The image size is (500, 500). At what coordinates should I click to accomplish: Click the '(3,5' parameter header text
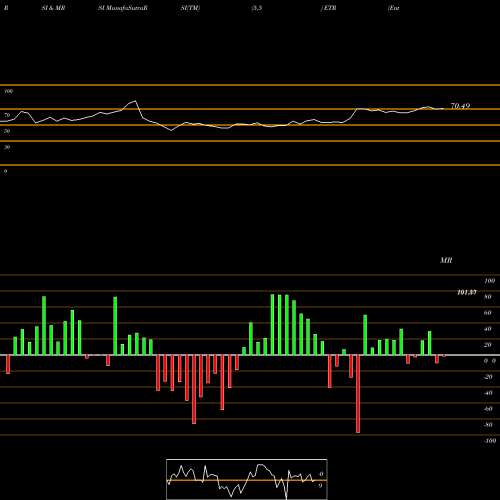(x=257, y=8)
